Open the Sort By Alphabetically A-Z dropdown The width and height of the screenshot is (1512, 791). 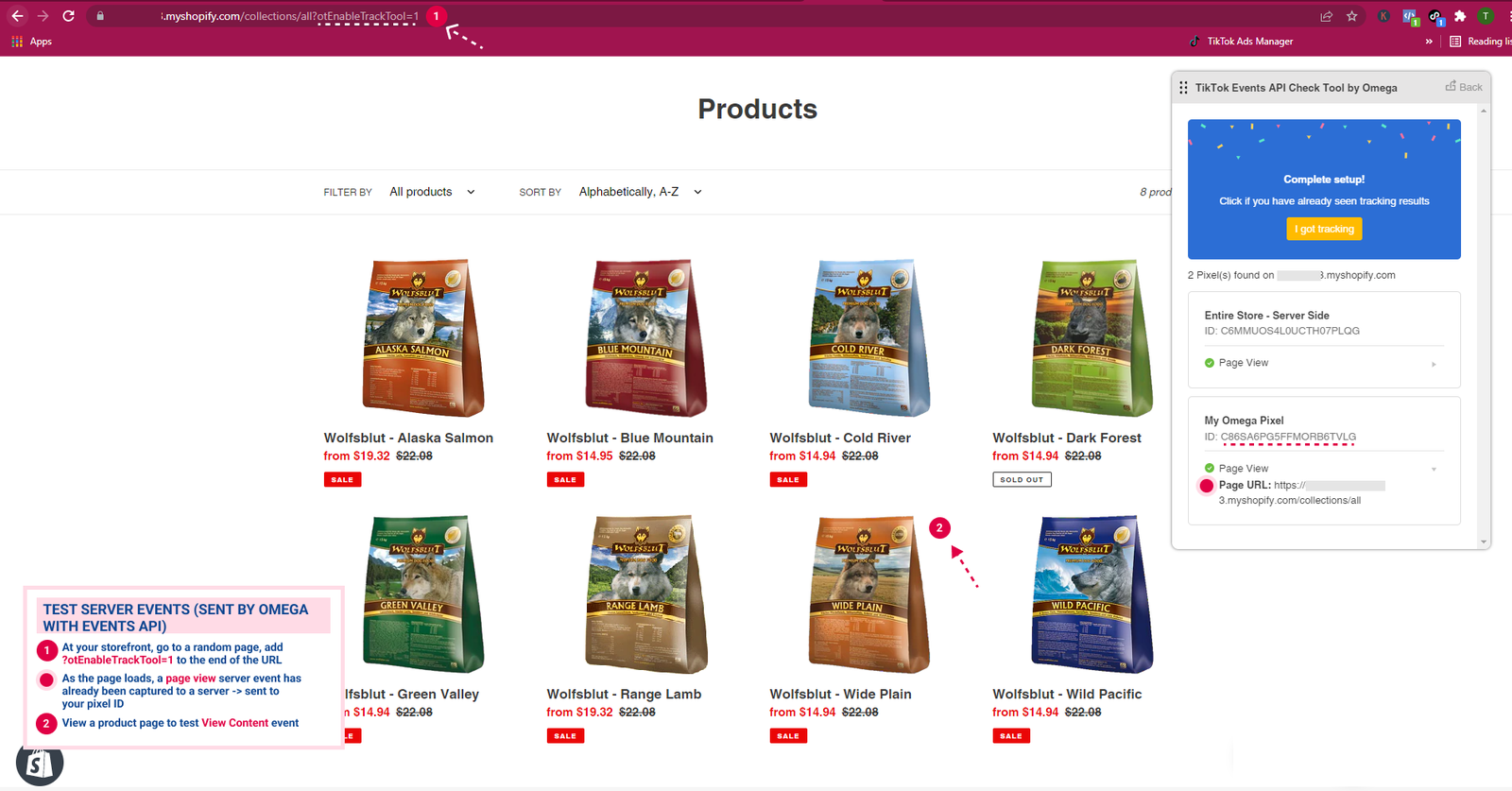640,192
